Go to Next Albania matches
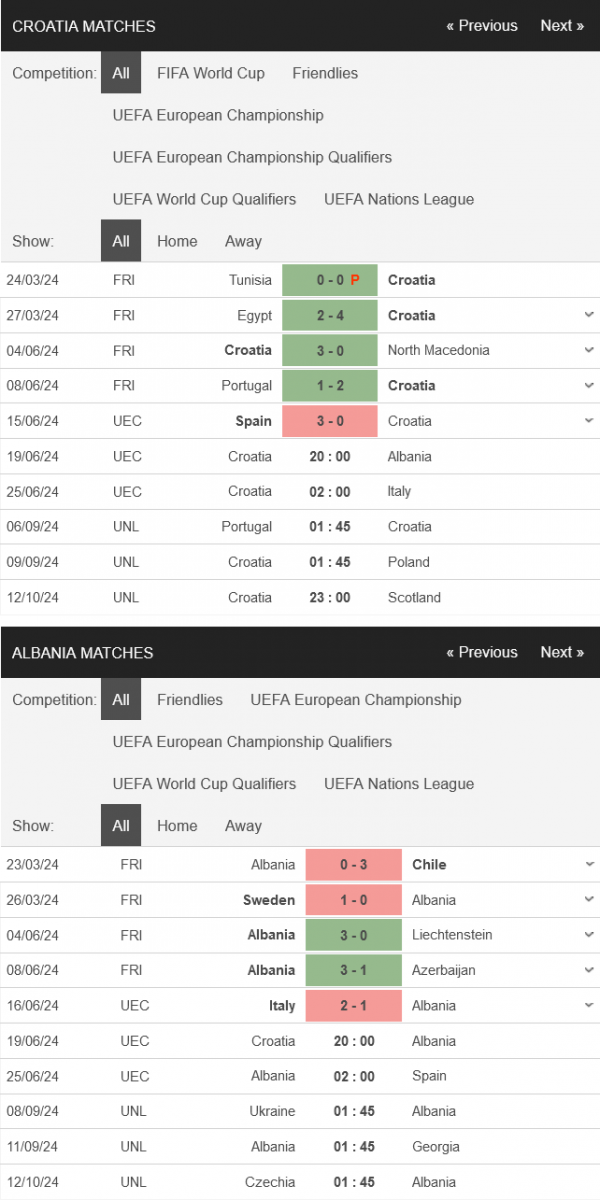600x1200 pixels. click(562, 652)
